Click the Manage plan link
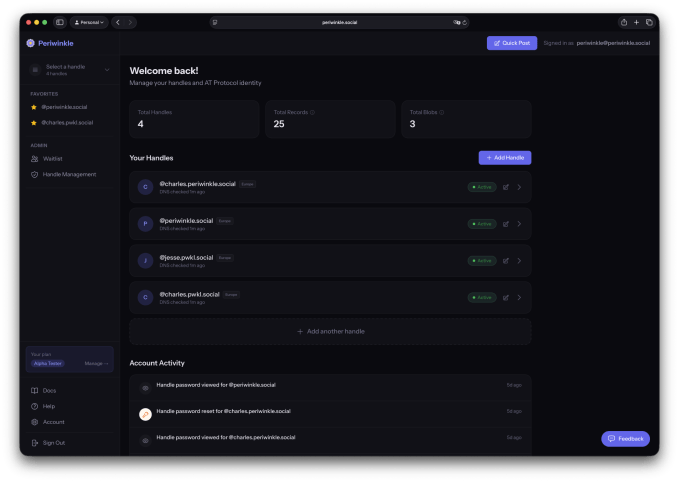This screenshot has height=482, width=679. pyautogui.click(x=96, y=363)
